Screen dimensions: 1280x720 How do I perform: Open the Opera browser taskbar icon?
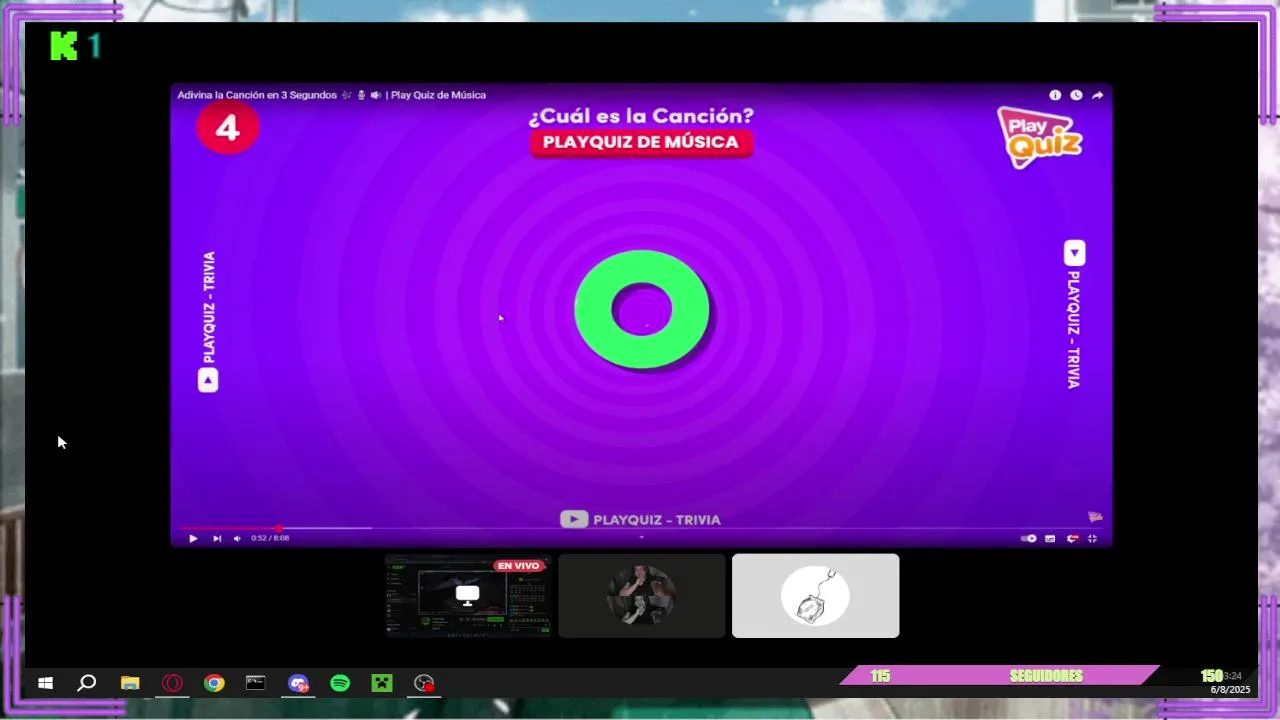[172, 683]
